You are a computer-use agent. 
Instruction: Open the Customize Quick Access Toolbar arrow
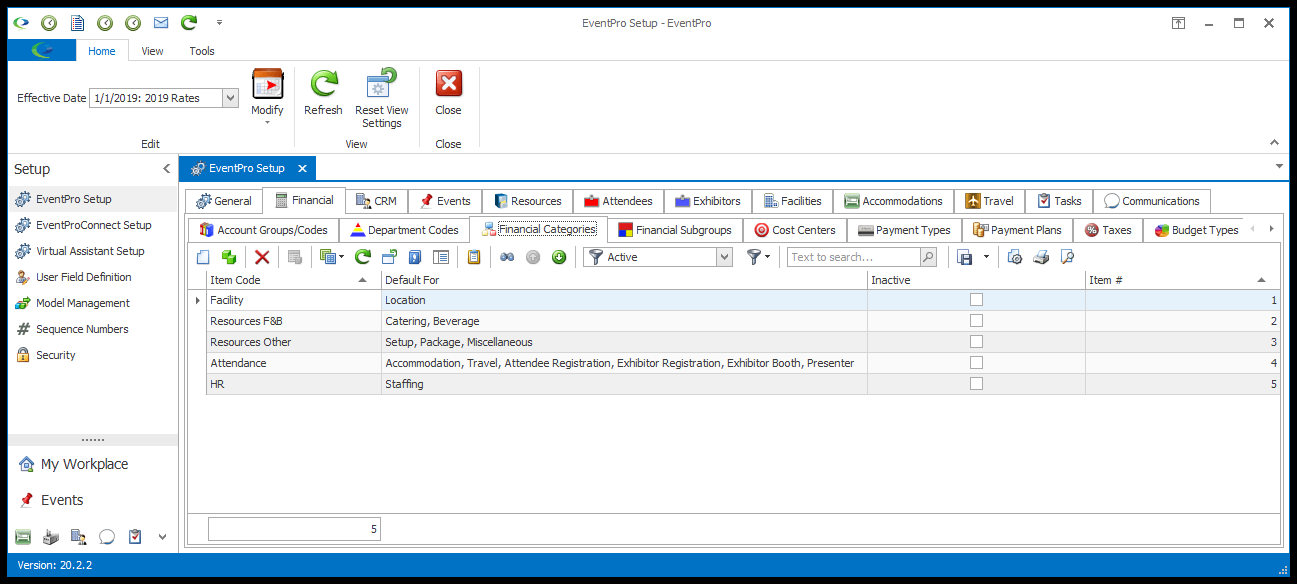click(x=219, y=22)
